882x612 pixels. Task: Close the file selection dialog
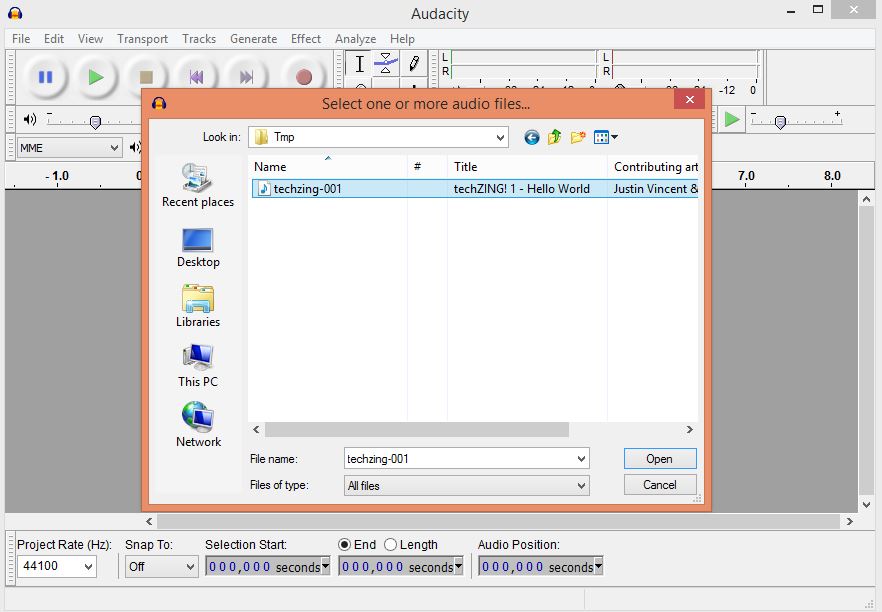[x=690, y=100]
